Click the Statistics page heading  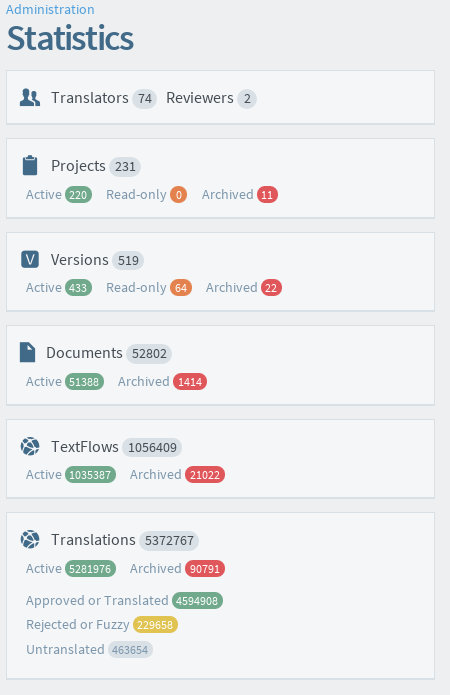click(x=70, y=38)
